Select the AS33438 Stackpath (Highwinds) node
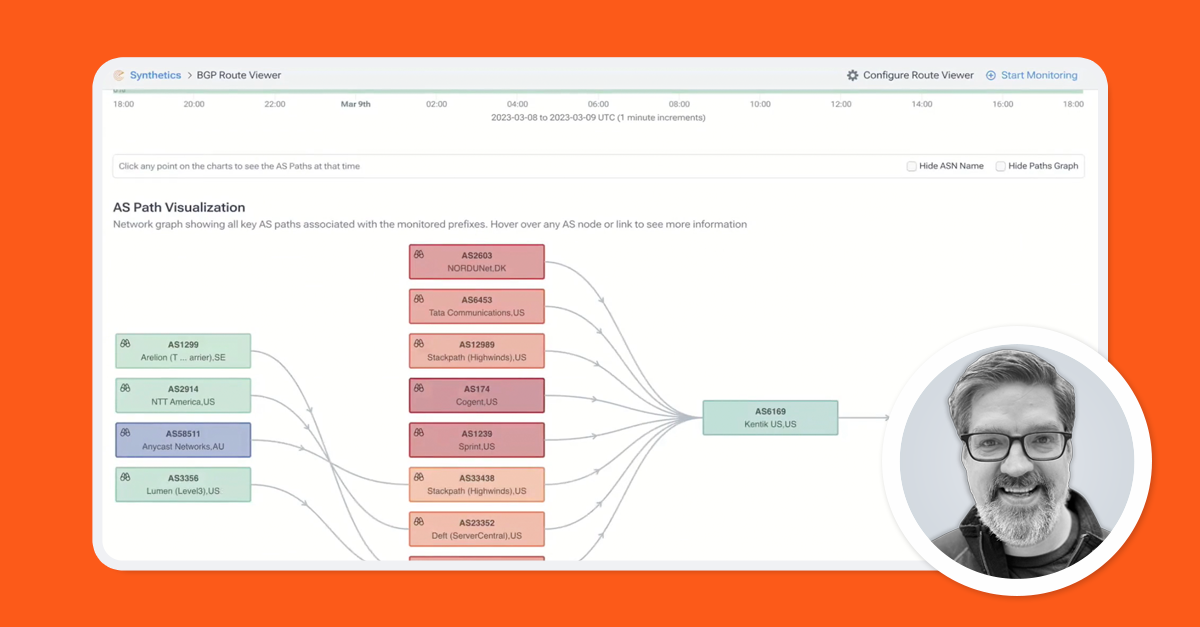This screenshot has height=627, width=1200. click(x=477, y=484)
